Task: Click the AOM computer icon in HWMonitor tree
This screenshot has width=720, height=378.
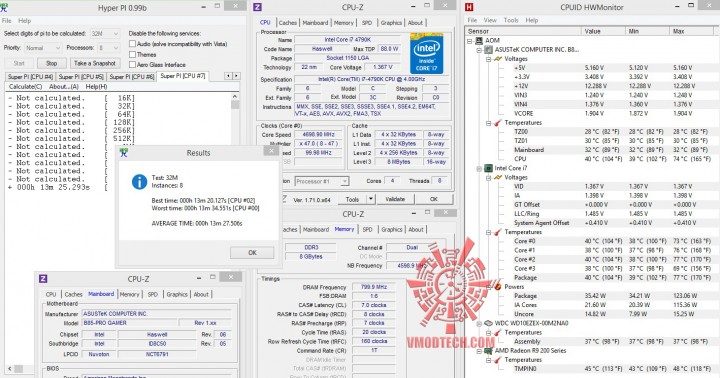Action: [x=479, y=40]
